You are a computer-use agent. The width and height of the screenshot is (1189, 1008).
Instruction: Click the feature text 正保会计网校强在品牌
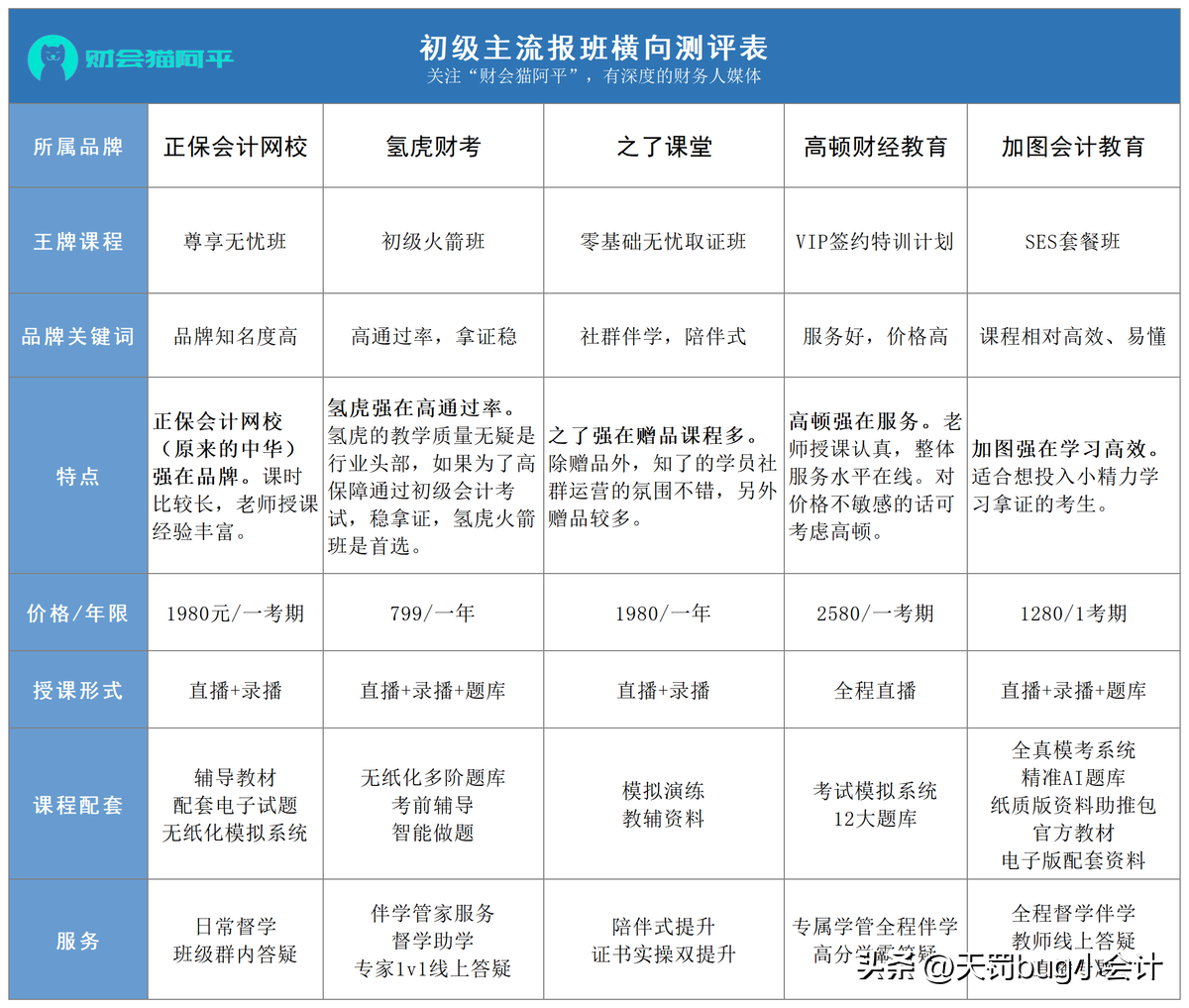(x=226, y=448)
